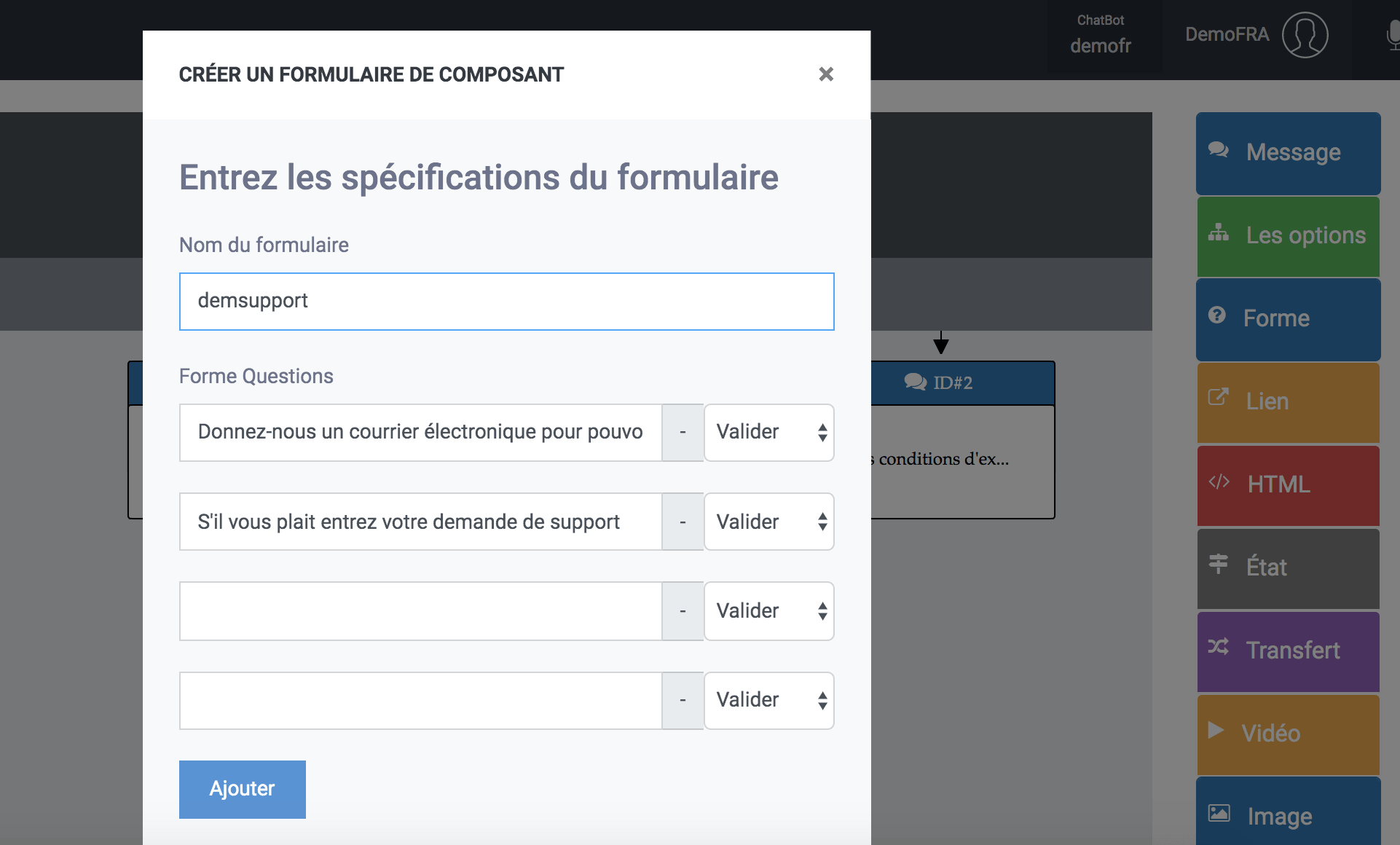1400x845 pixels.
Task: Expand the Valider dropdown for the support question
Action: [769, 522]
